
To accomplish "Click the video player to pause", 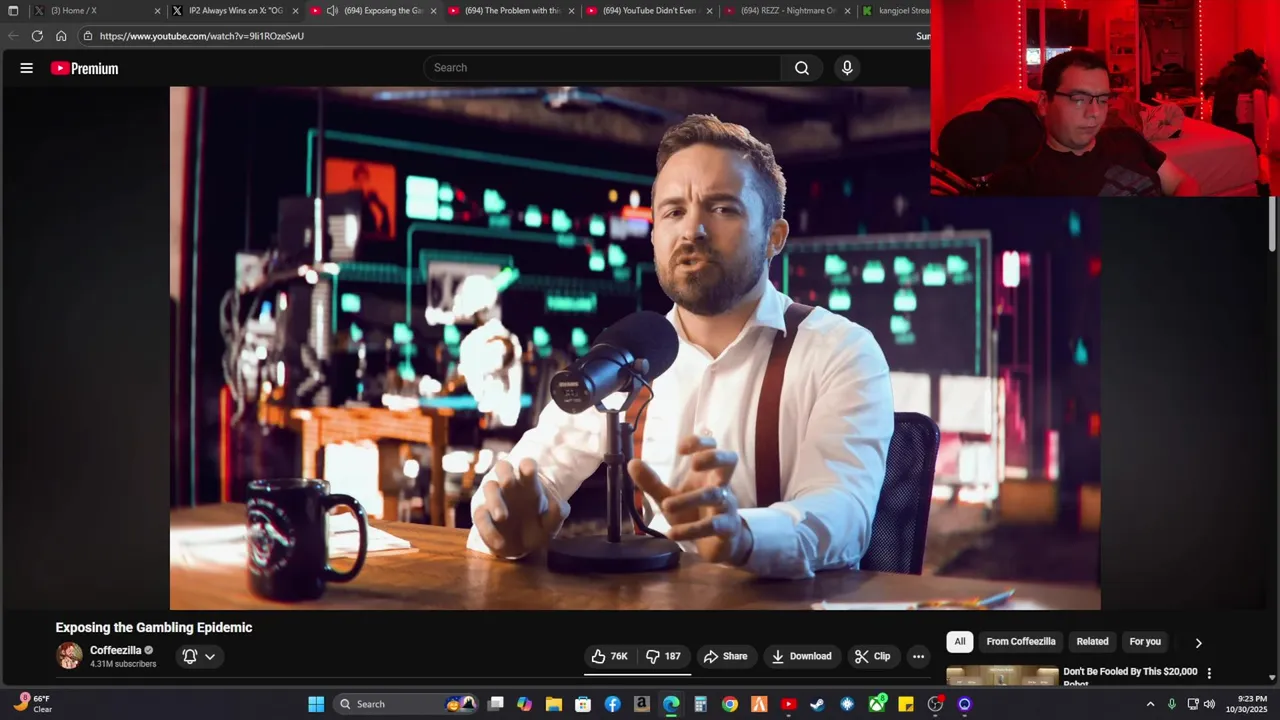I will click(635, 348).
